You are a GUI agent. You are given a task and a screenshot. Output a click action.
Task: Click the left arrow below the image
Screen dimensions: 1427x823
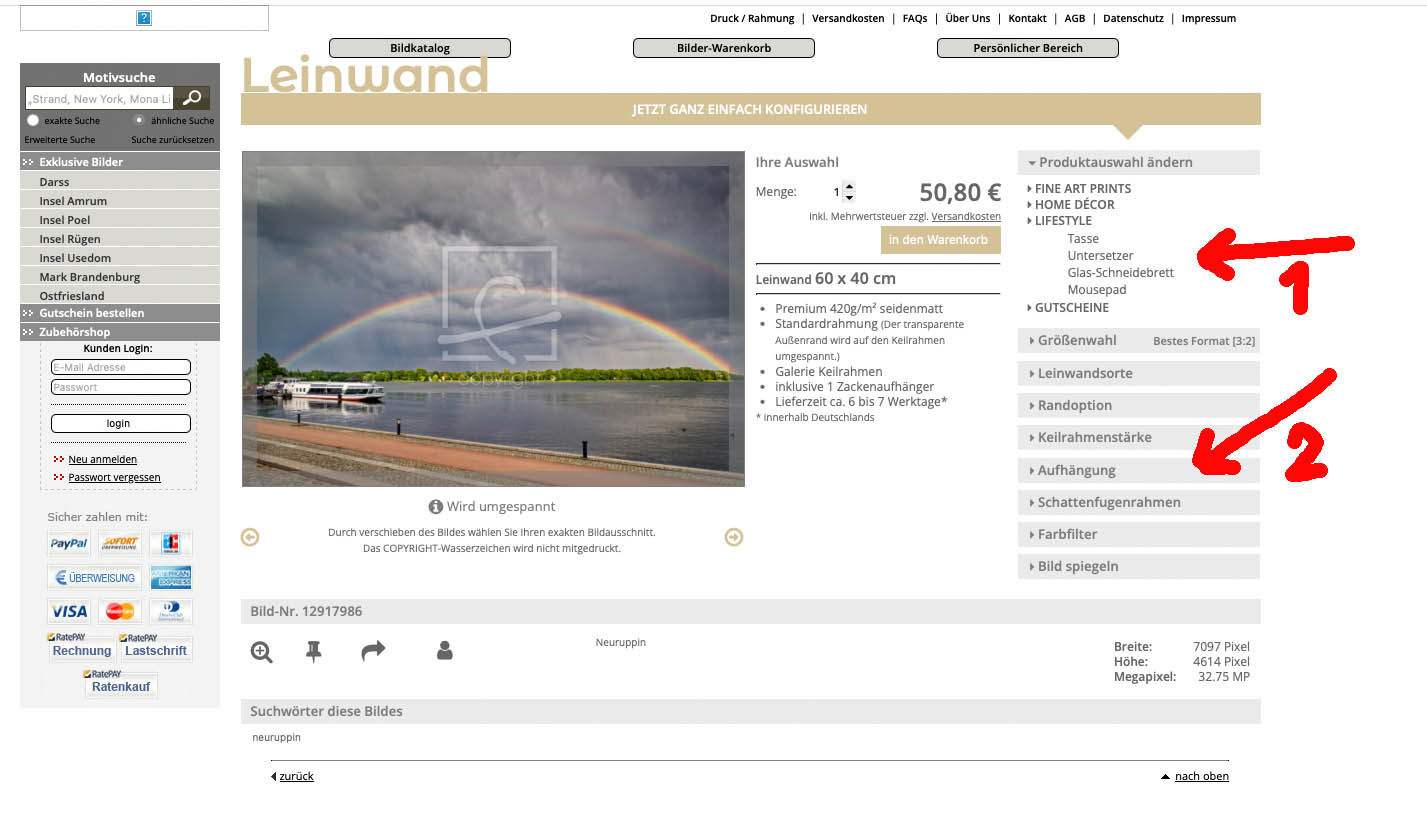coord(250,538)
